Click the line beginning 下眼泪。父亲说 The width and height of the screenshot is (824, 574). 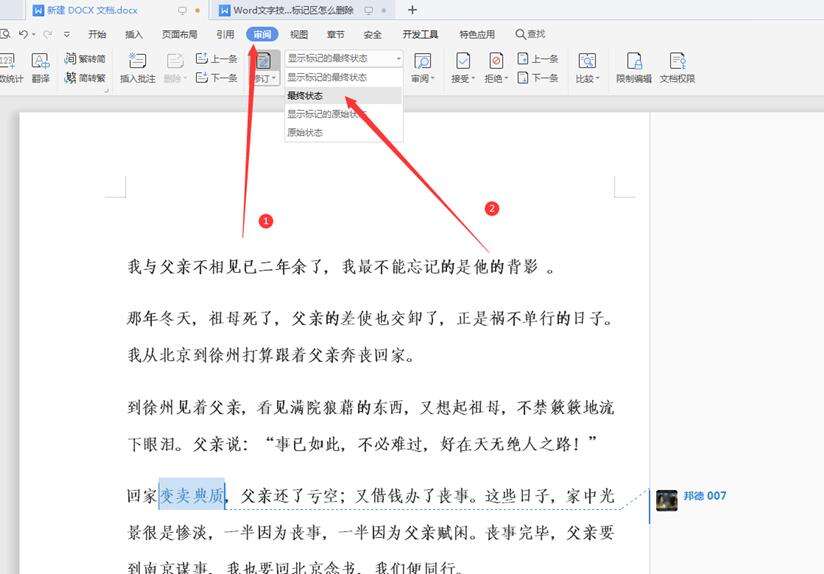click(363, 444)
